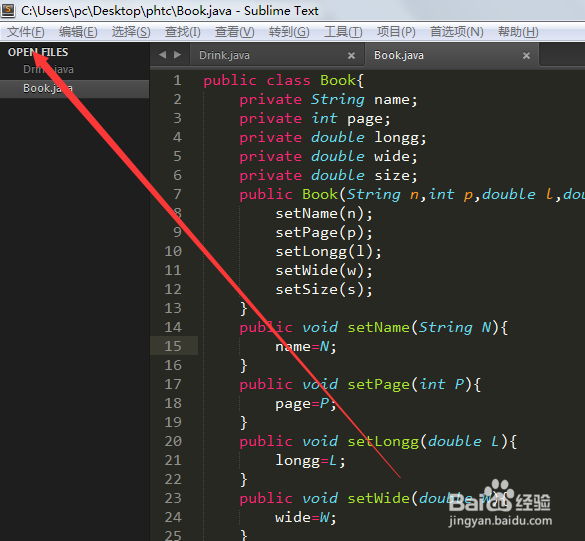Click the 'setPage(int P){' method declaration
Viewport: 585px width, 541px height.
click(x=414, y=385)
